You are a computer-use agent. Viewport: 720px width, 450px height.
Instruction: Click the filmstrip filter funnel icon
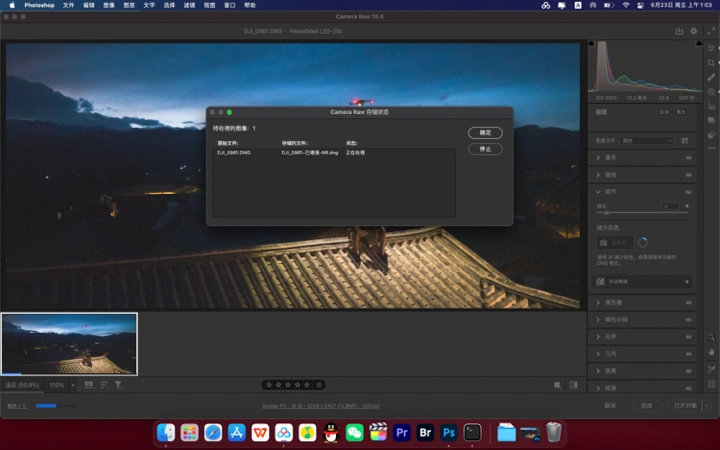(x=118, y=384)
